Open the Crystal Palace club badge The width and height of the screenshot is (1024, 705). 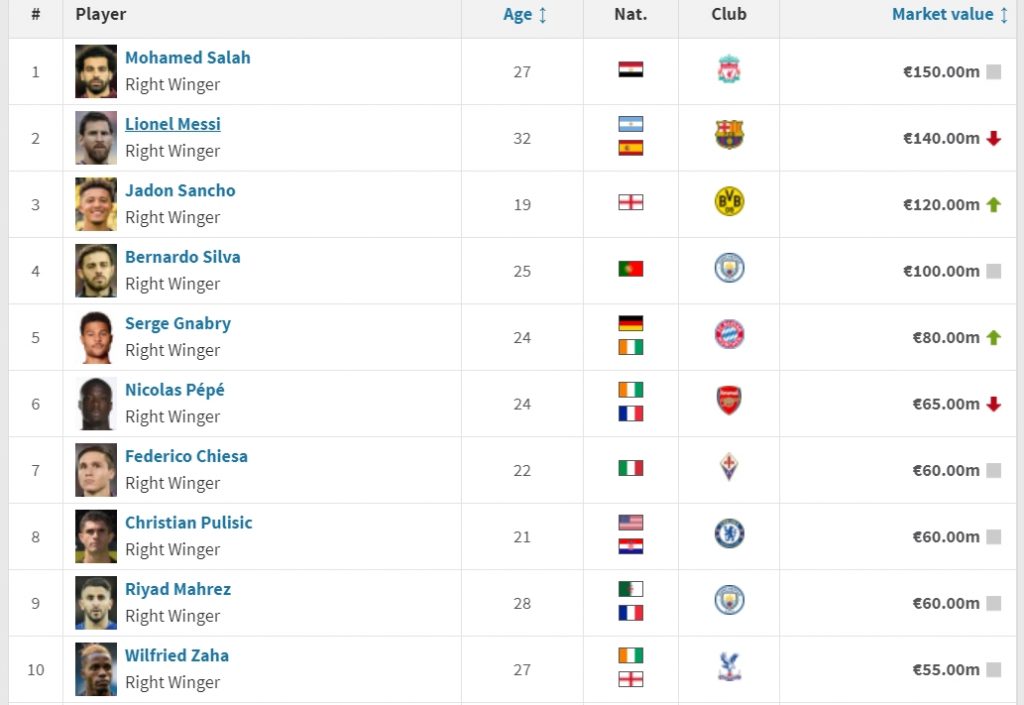[729, 667]
